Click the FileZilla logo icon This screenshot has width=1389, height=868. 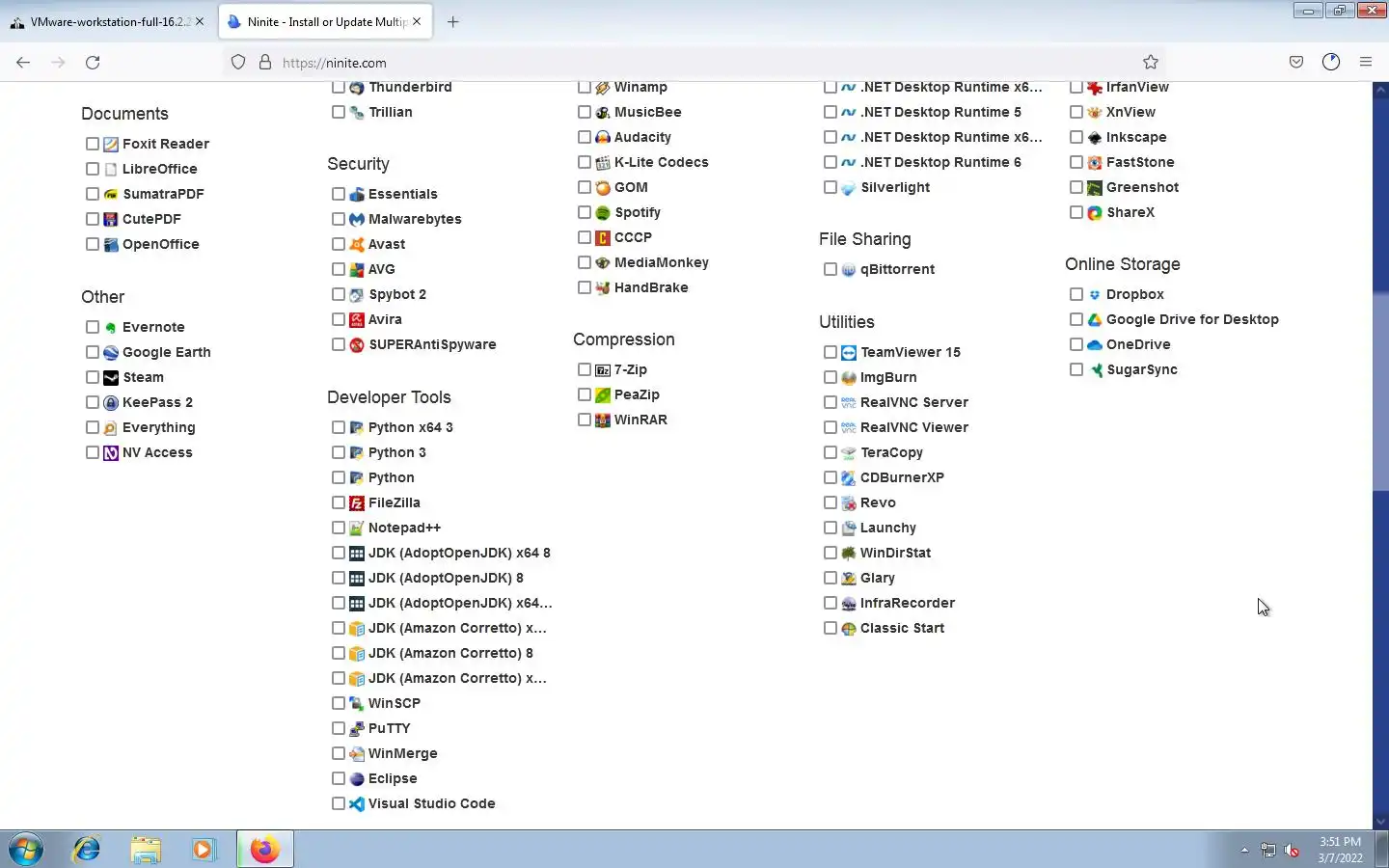point(357,502)
